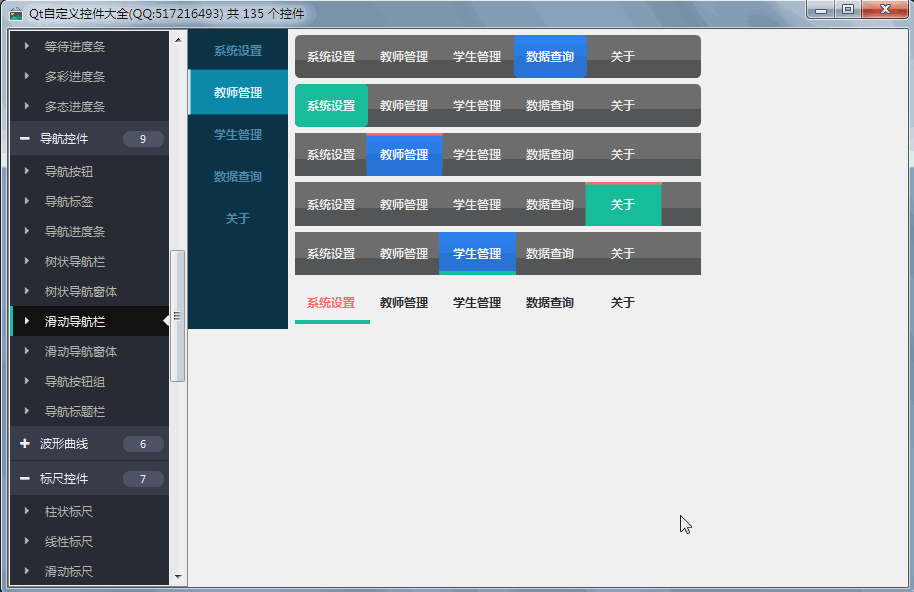Click blue highlighted 数据查询 in top horizontal bar
914x592 pixels.
point(550,57)
